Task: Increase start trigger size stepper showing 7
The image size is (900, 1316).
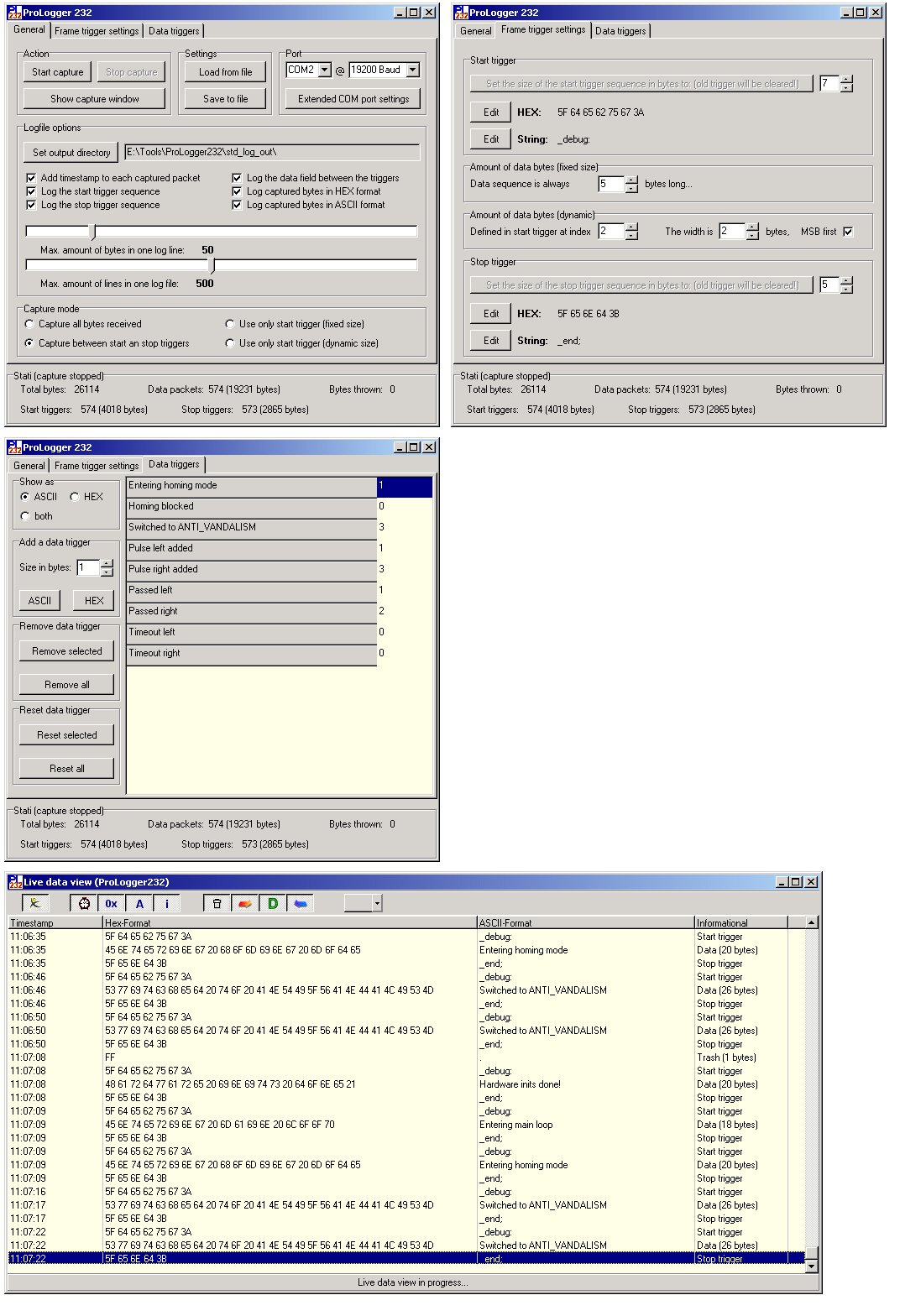Action: (846, 80)
